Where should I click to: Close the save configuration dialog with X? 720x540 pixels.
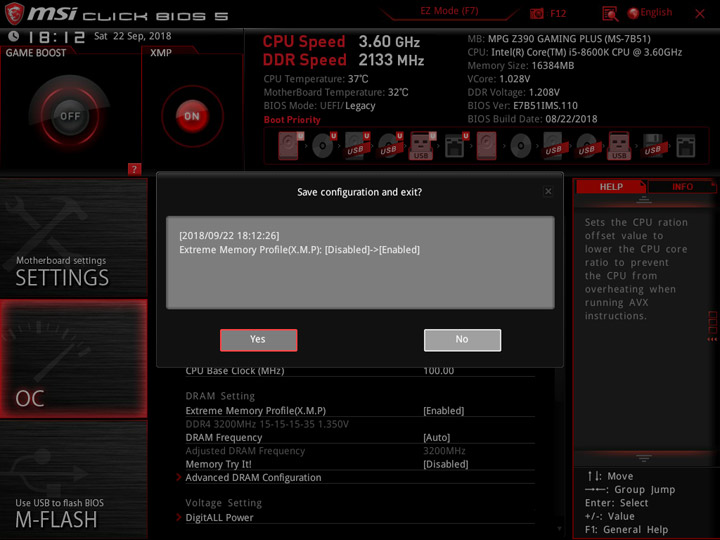click(x=548, y=191)
